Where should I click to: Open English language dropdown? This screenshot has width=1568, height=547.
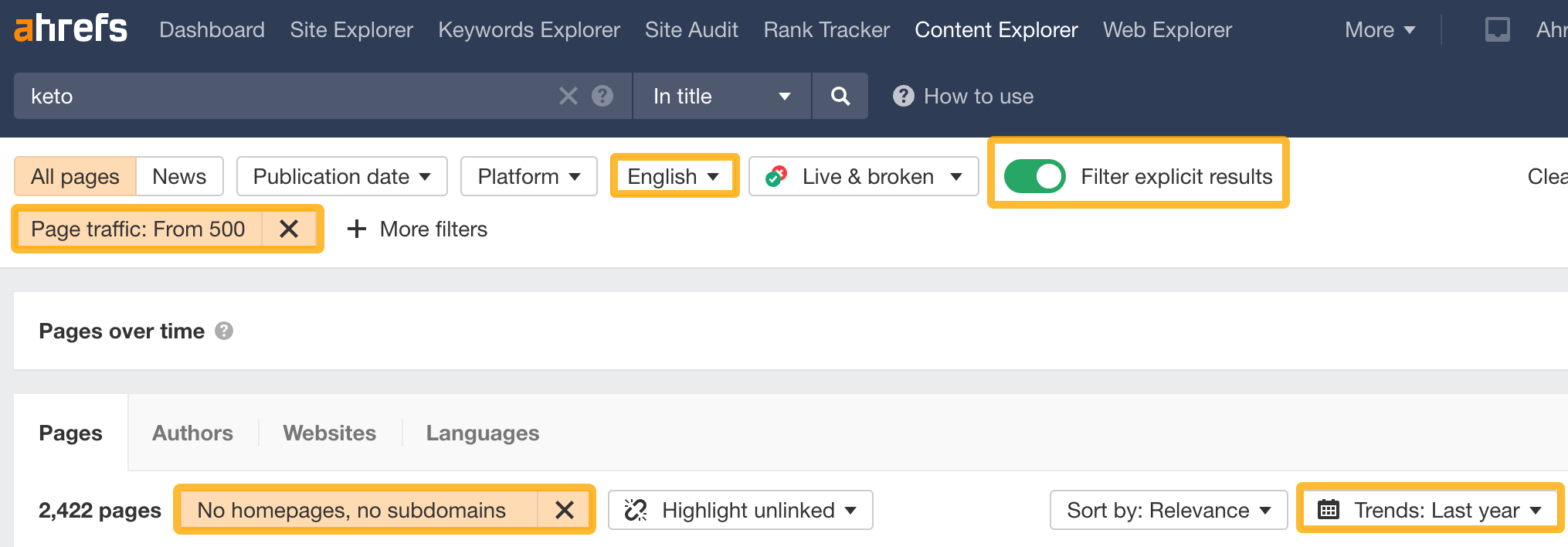(x=674, y=176)
